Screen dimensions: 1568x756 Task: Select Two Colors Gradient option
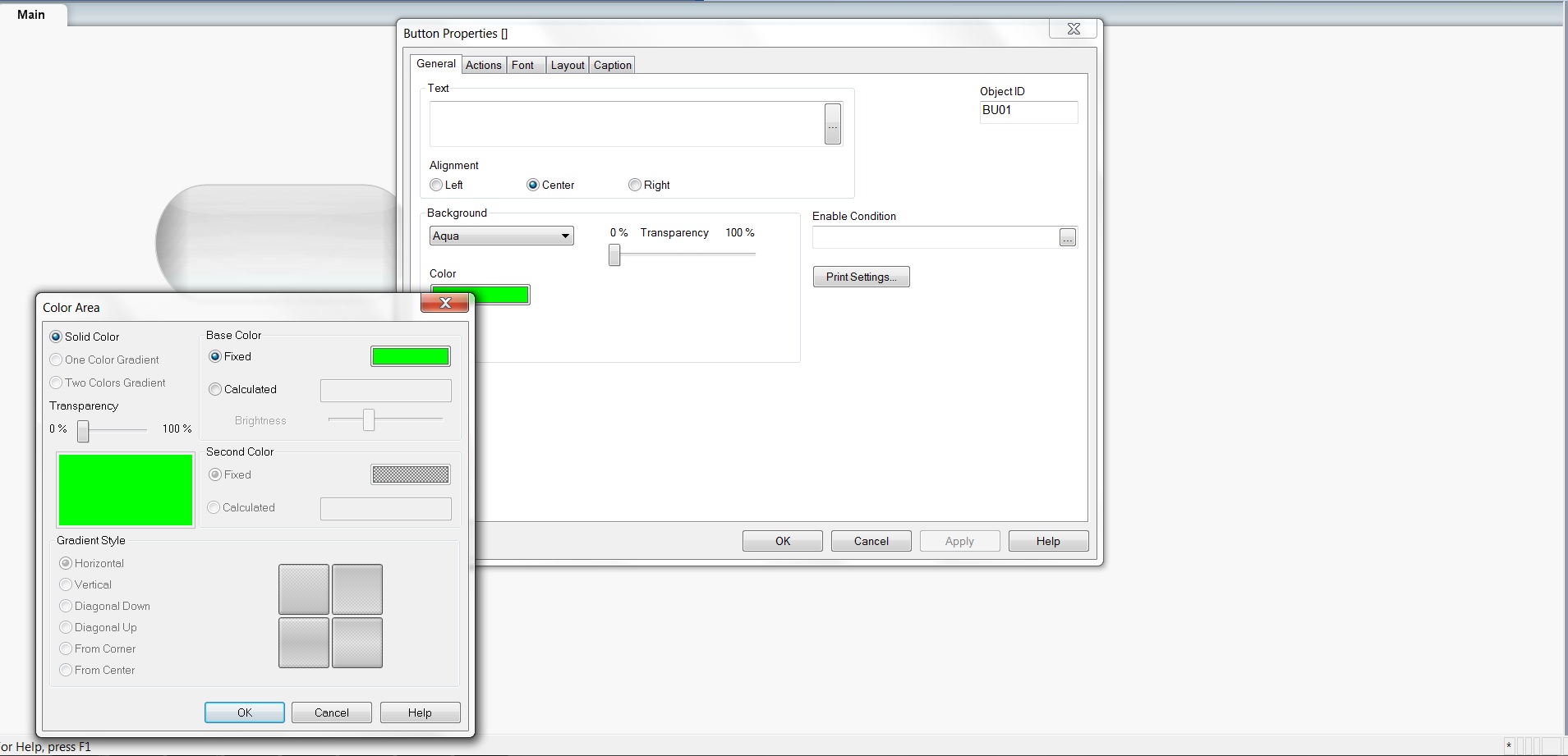pos(108,383)
